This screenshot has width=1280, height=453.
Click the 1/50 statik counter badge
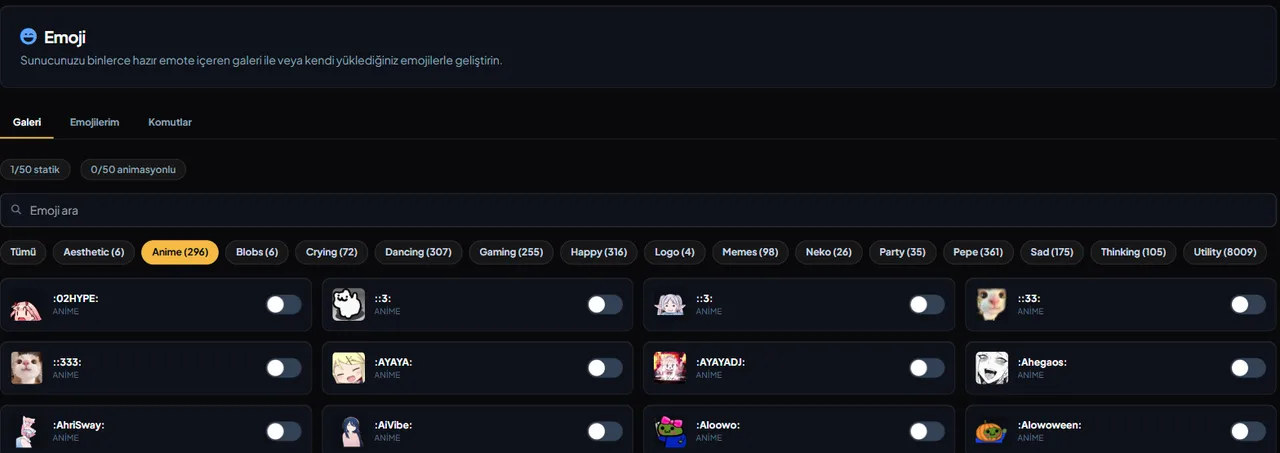[x=35, y=170]
